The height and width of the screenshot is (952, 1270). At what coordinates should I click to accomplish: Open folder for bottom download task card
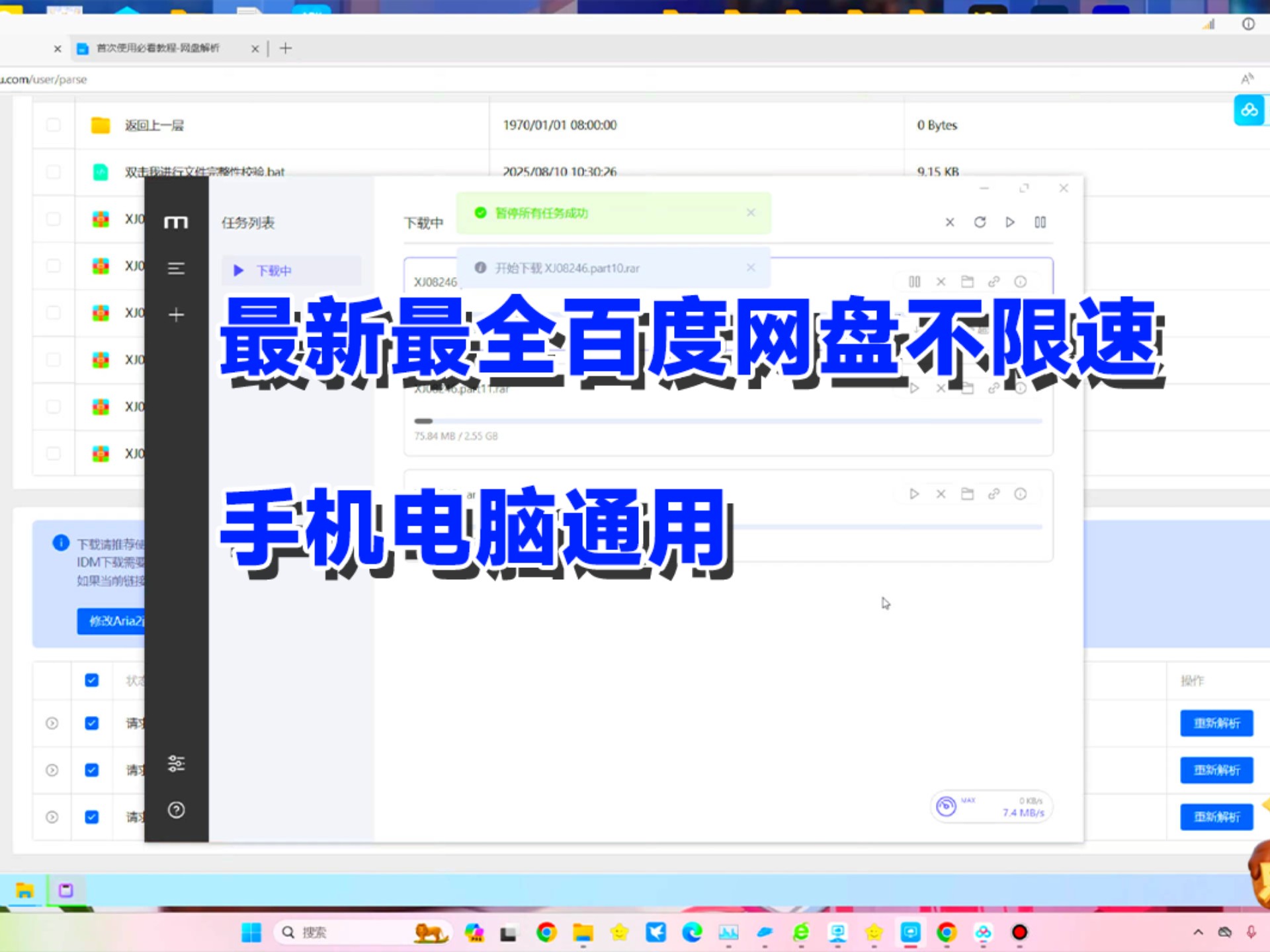(x=968, y=494)
